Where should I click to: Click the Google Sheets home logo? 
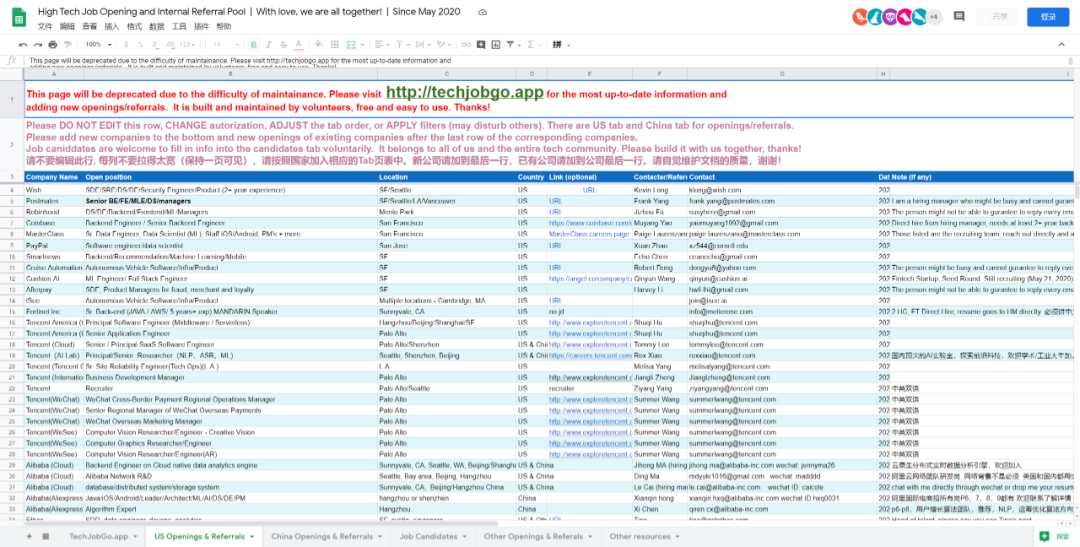[19, 17]
